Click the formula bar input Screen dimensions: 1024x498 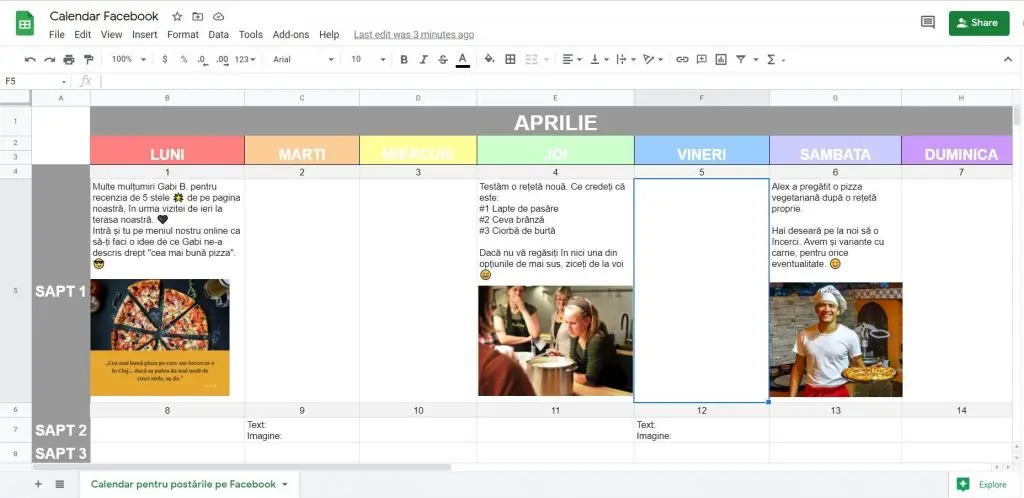[x=562, y=82]
